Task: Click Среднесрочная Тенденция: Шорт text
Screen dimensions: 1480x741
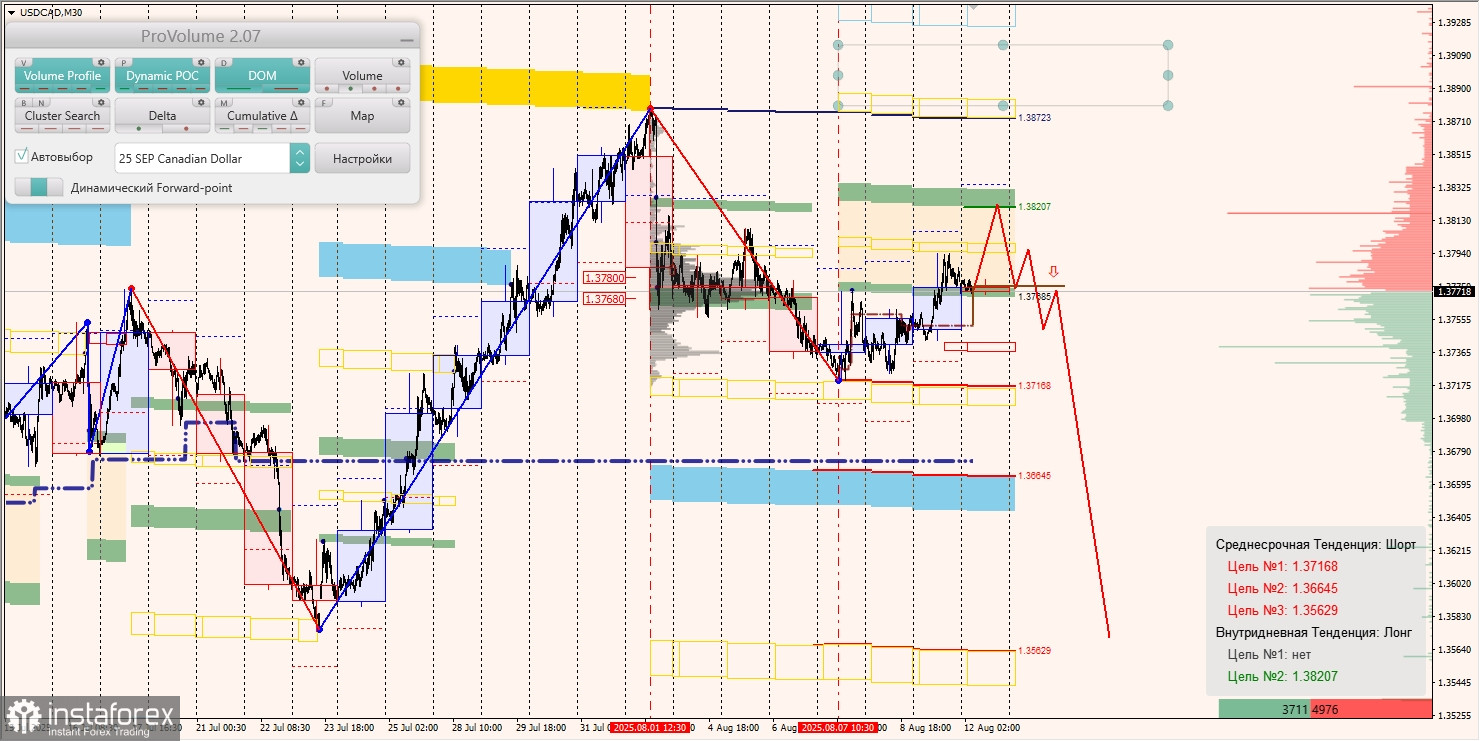Action: (1316, 544)
